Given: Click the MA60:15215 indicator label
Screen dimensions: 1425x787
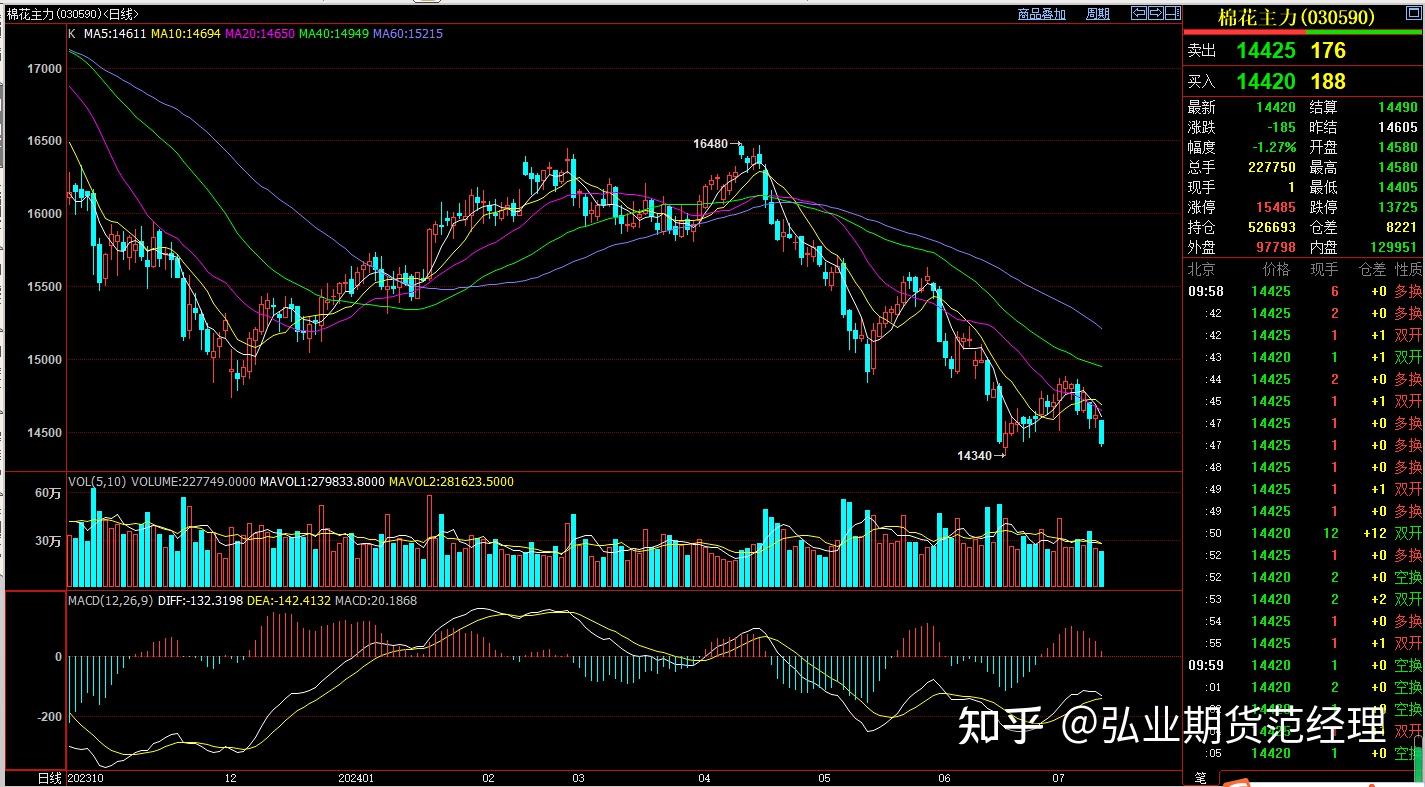Looking at the screenshot, I should (407, 33).
